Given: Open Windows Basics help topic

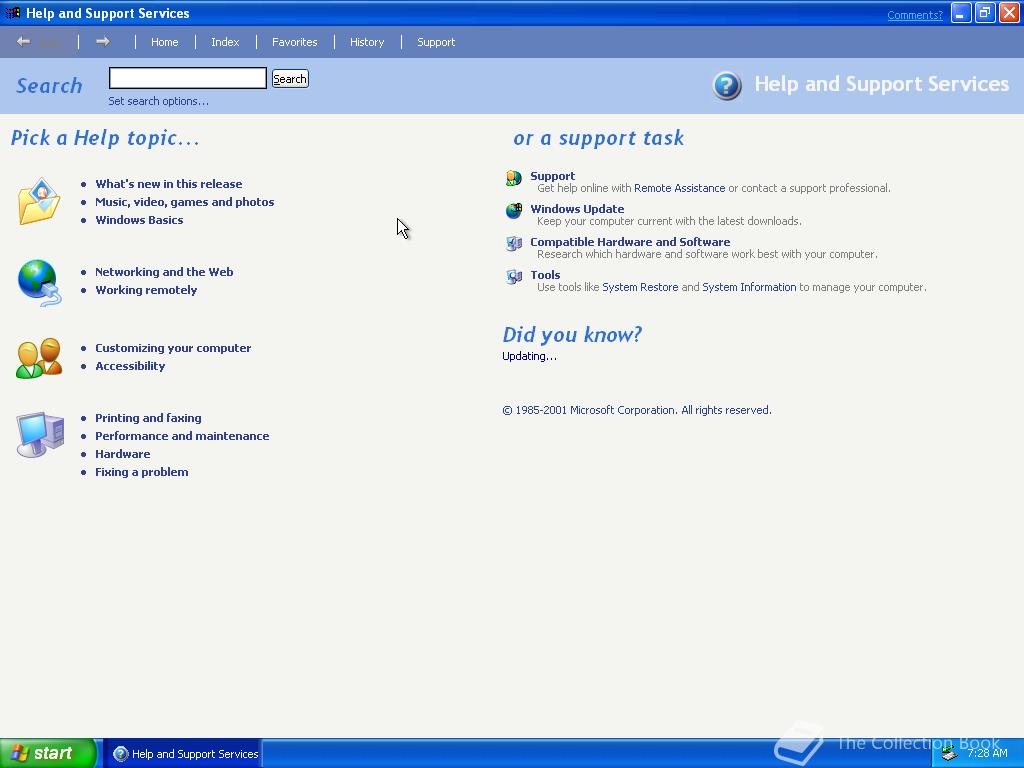Looking at the screenshot, I should click(139, 220).
